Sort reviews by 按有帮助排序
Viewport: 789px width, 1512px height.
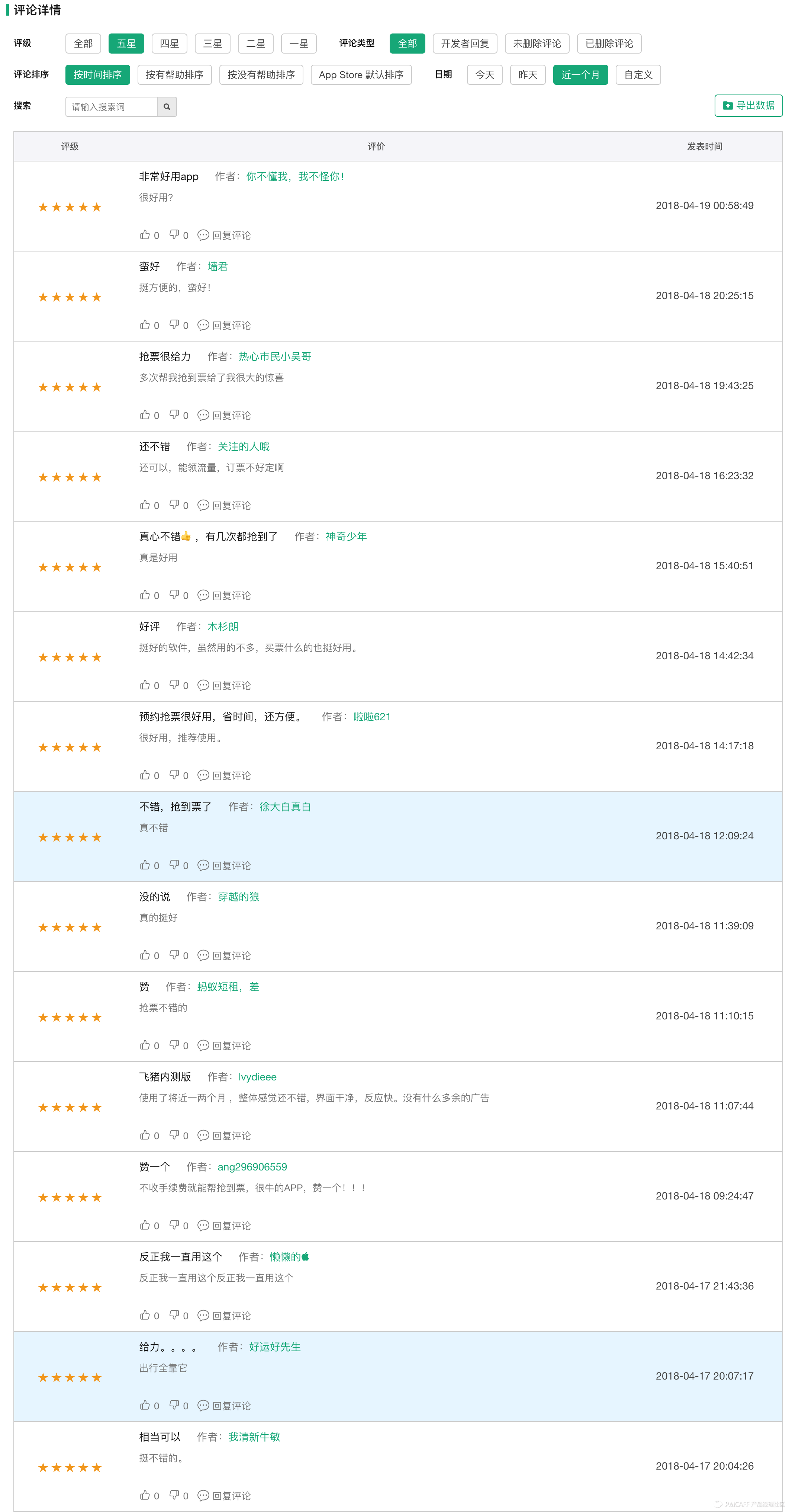174,74
